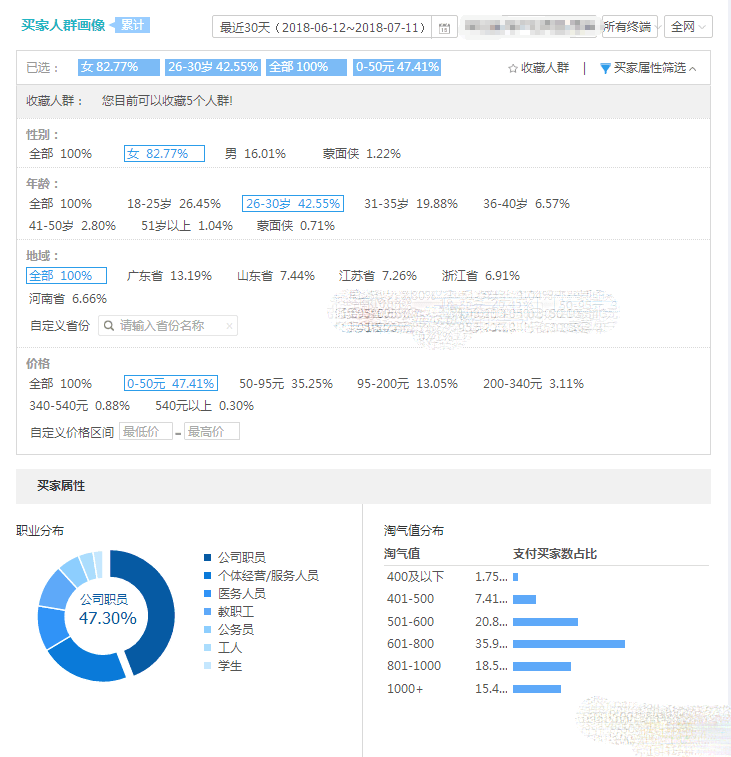
Task: Select region filter 河南省 6.66%
Action: [x=68, y=299]
